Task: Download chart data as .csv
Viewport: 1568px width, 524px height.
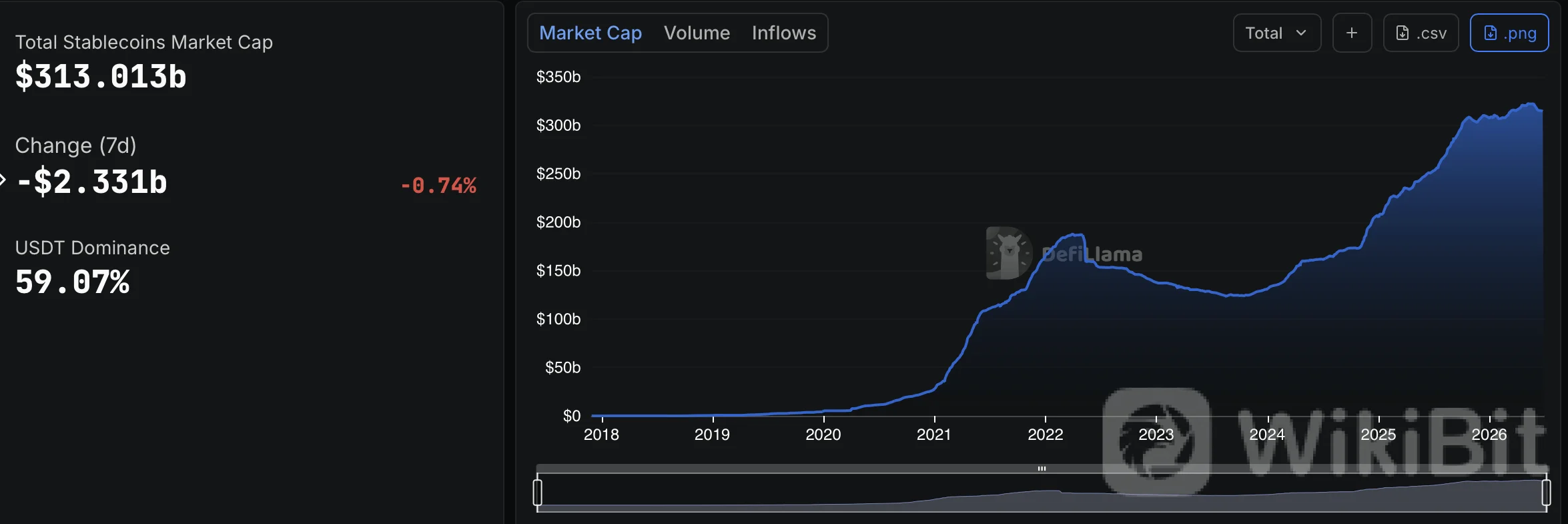Action: [x=1421, y=33]
